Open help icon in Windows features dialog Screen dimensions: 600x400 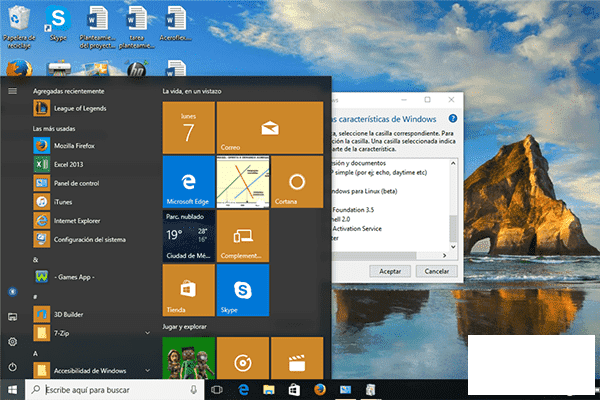pyautogui.click(x=453, y=119)
